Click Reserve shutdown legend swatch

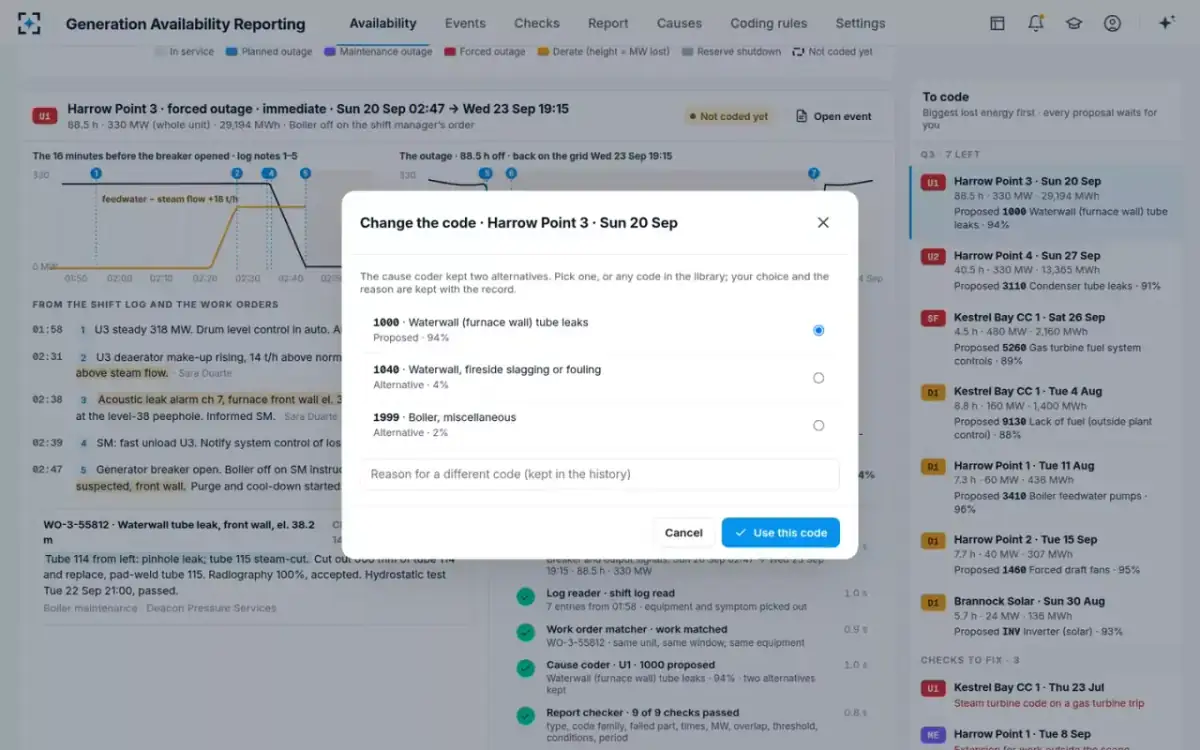[687, 52]
